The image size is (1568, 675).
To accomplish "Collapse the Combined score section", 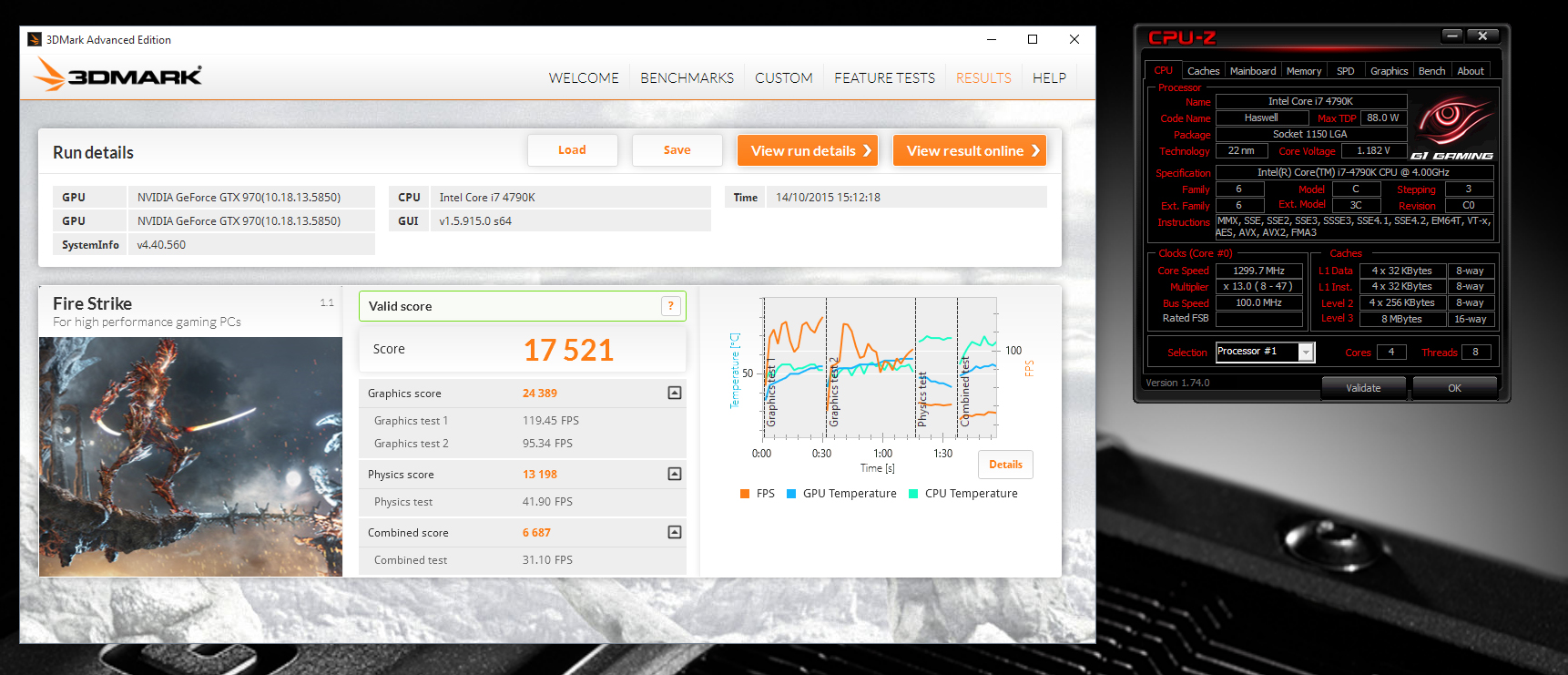I will [675, 532].
